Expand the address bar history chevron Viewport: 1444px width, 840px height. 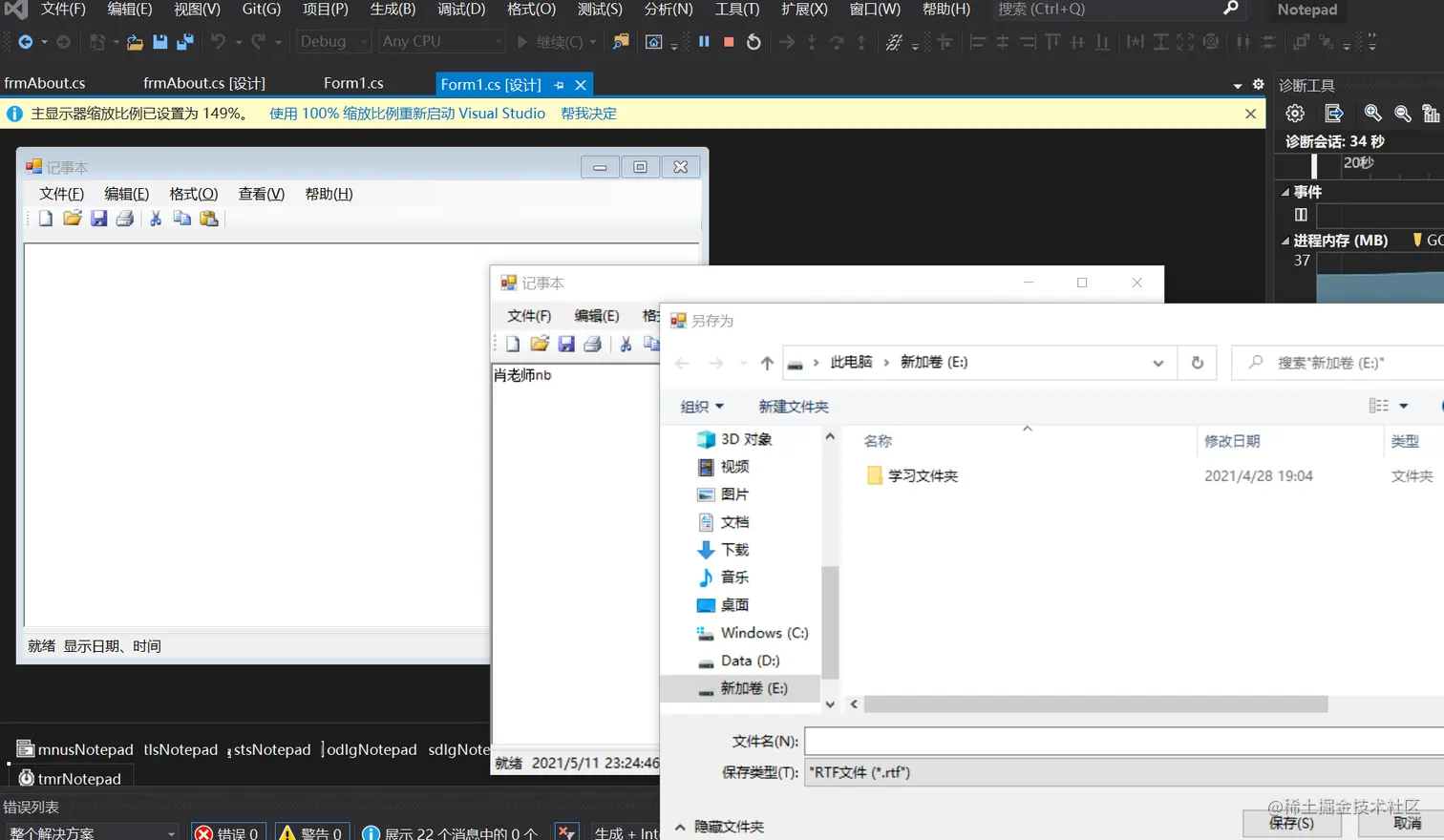1158,363
